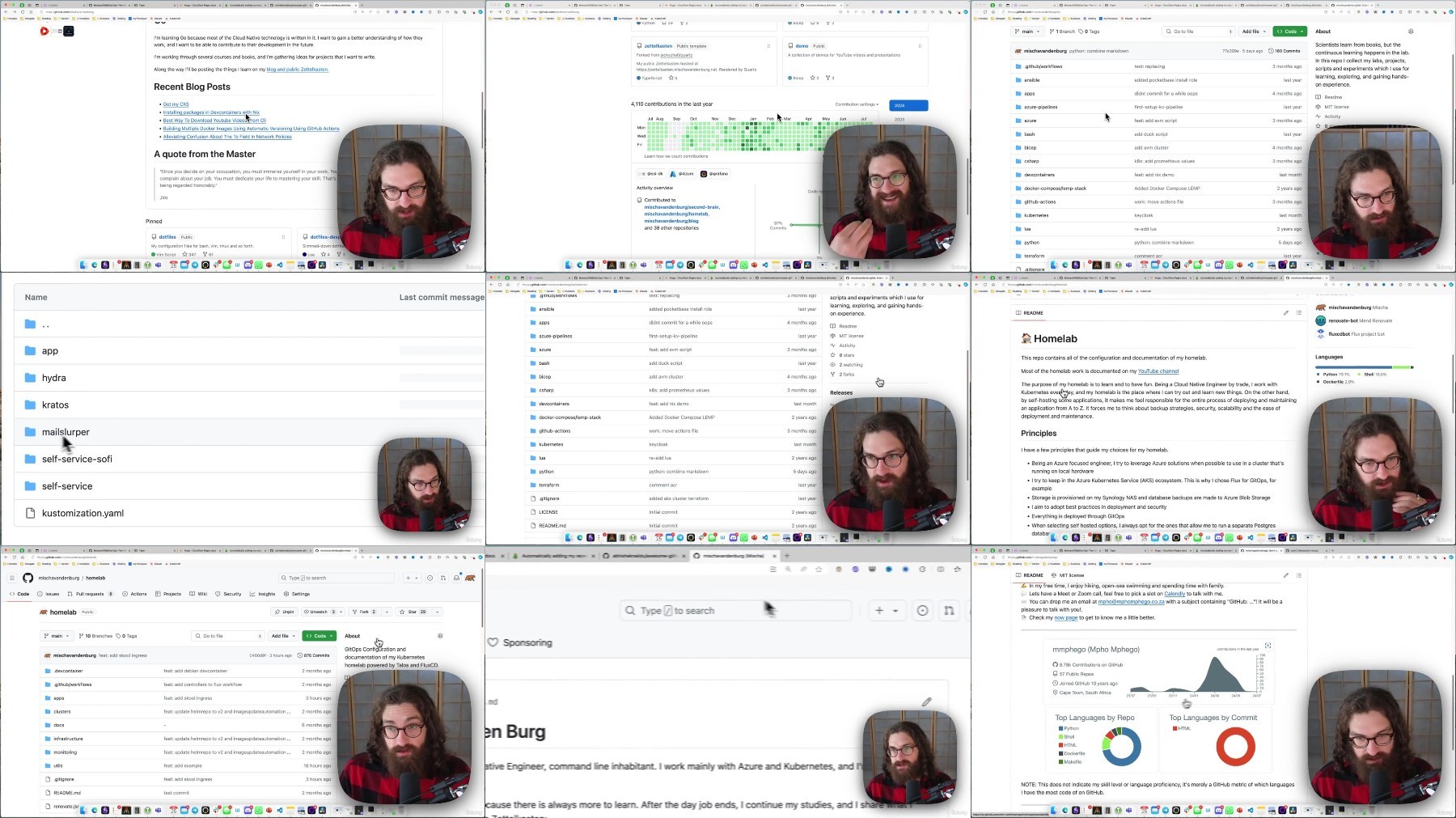Click Go to file field on homelab repo page

227,636
